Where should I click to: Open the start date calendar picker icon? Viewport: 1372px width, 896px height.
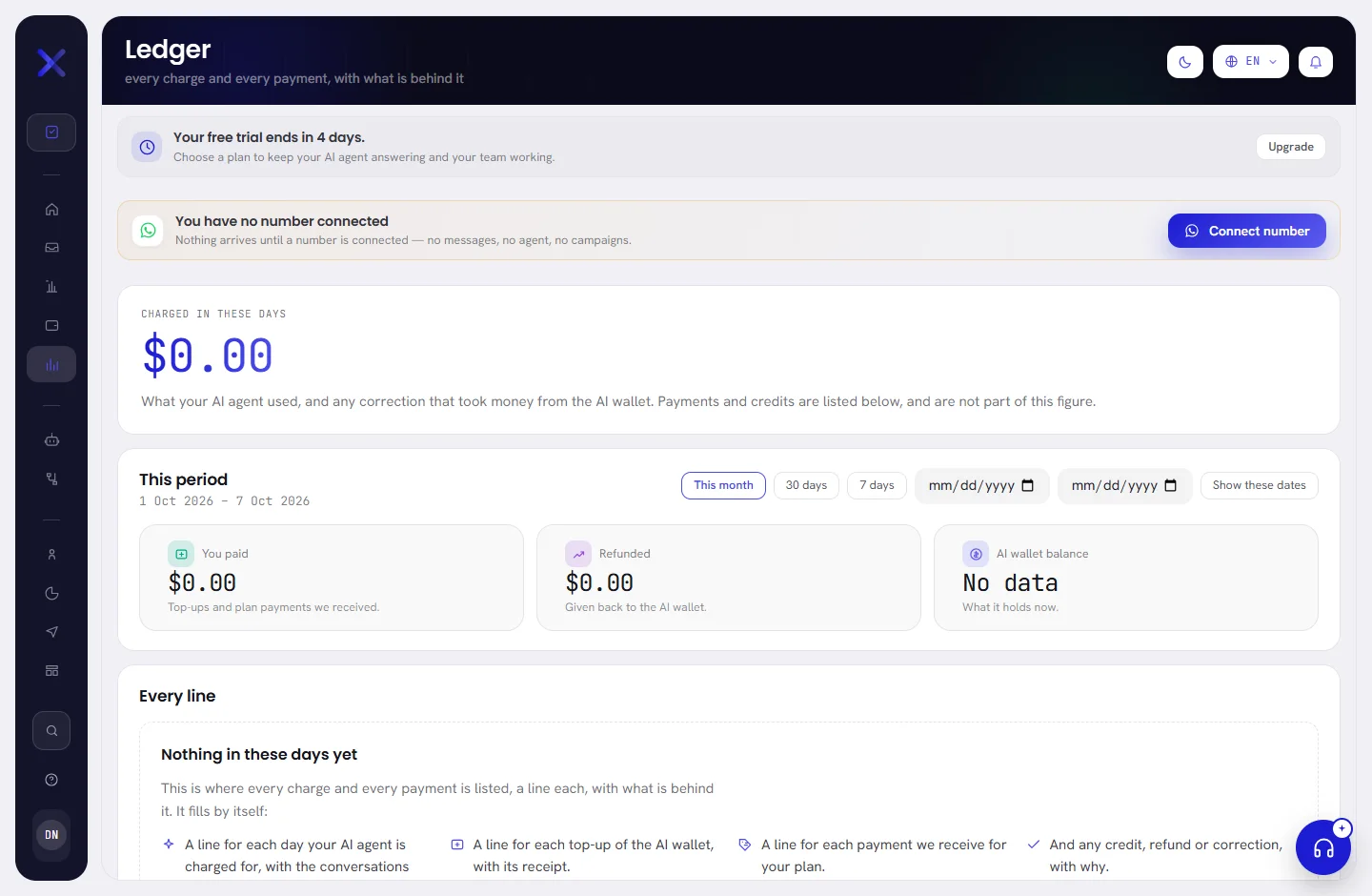coord(1028,485)
